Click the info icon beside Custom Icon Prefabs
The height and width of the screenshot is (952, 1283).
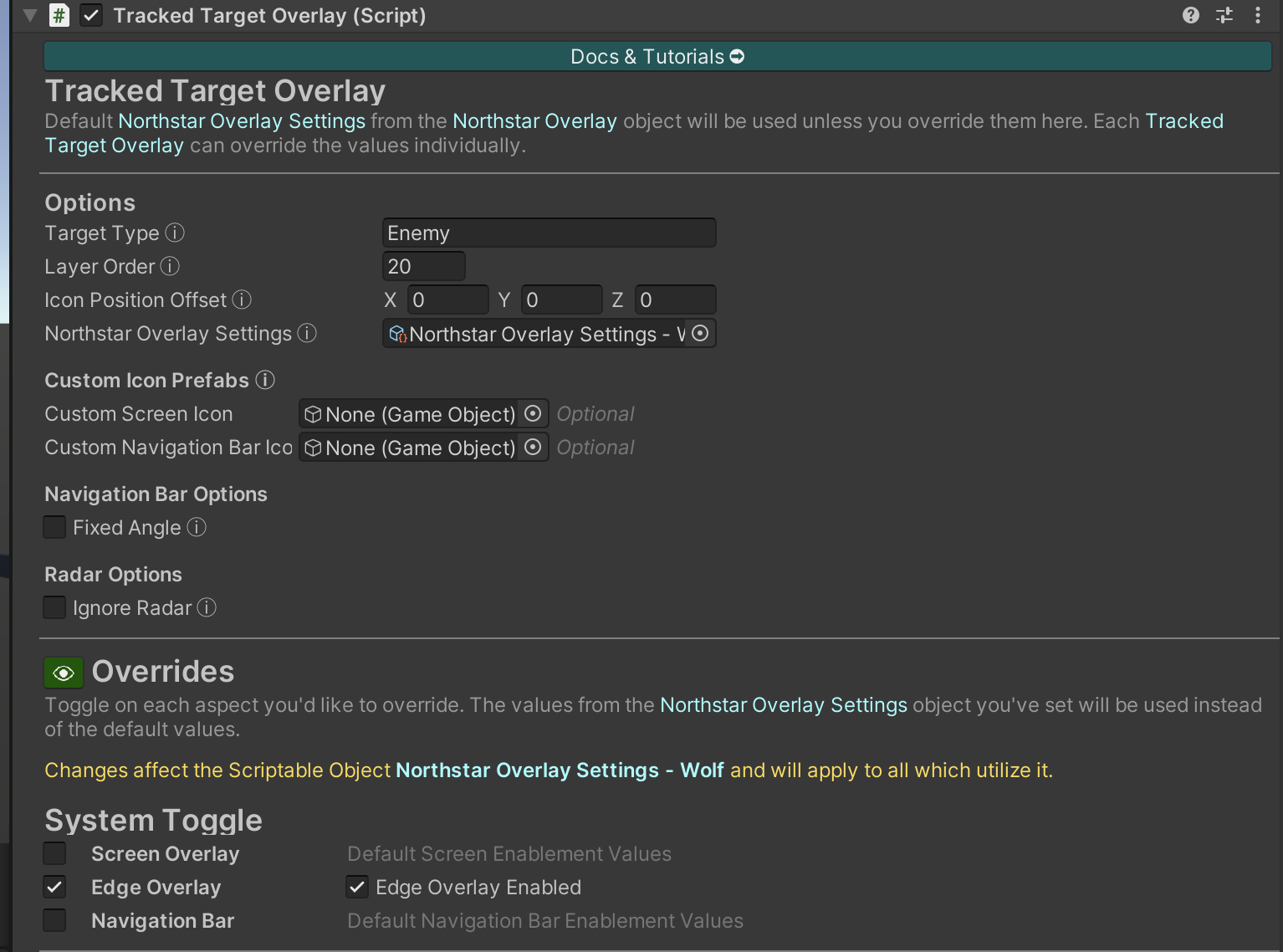pos(265,380)
